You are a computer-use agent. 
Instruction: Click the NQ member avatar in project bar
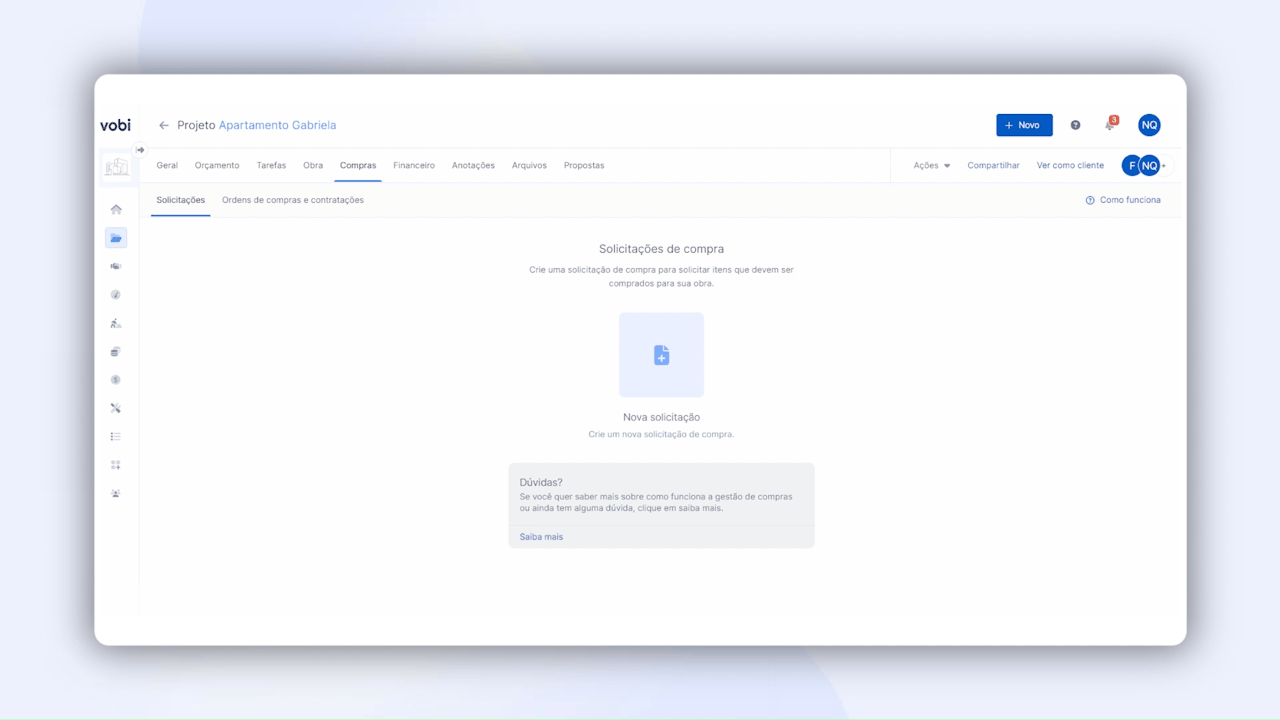pos(1150,165)
